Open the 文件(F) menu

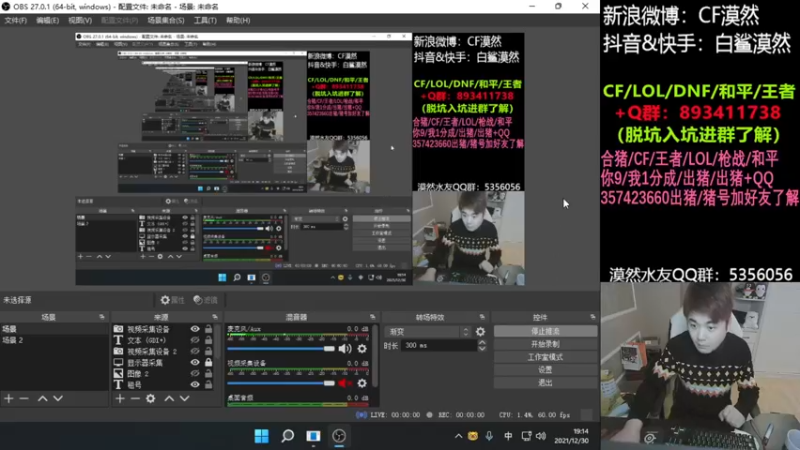coord(15,20)
